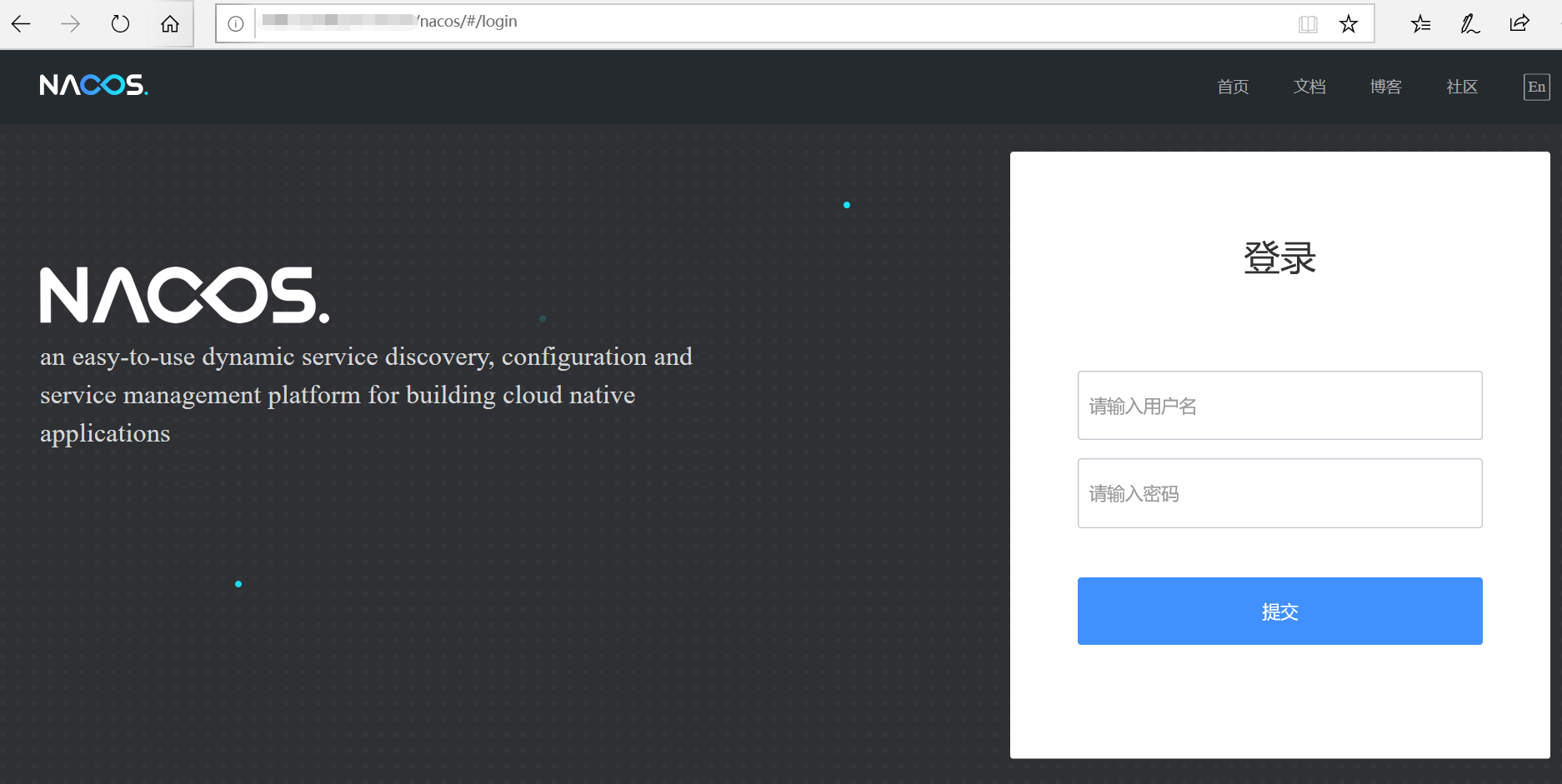Open reading view icon in address bar
This screenshot has height=784, width=1562.
[1308, 24]
